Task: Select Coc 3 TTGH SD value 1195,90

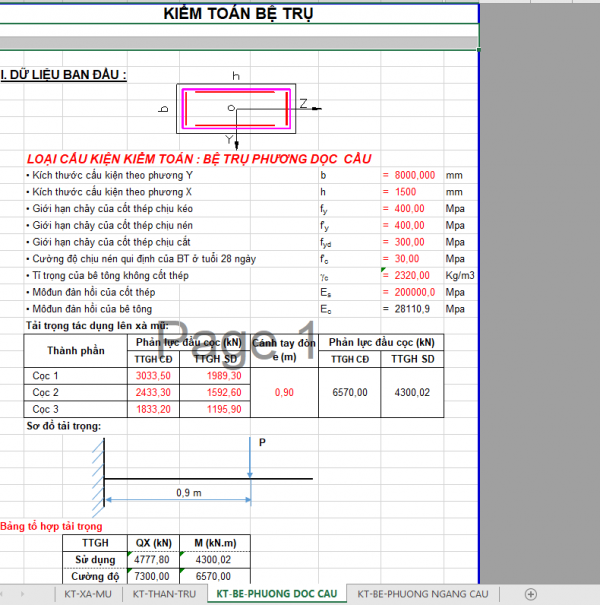Action: (219, 410)
